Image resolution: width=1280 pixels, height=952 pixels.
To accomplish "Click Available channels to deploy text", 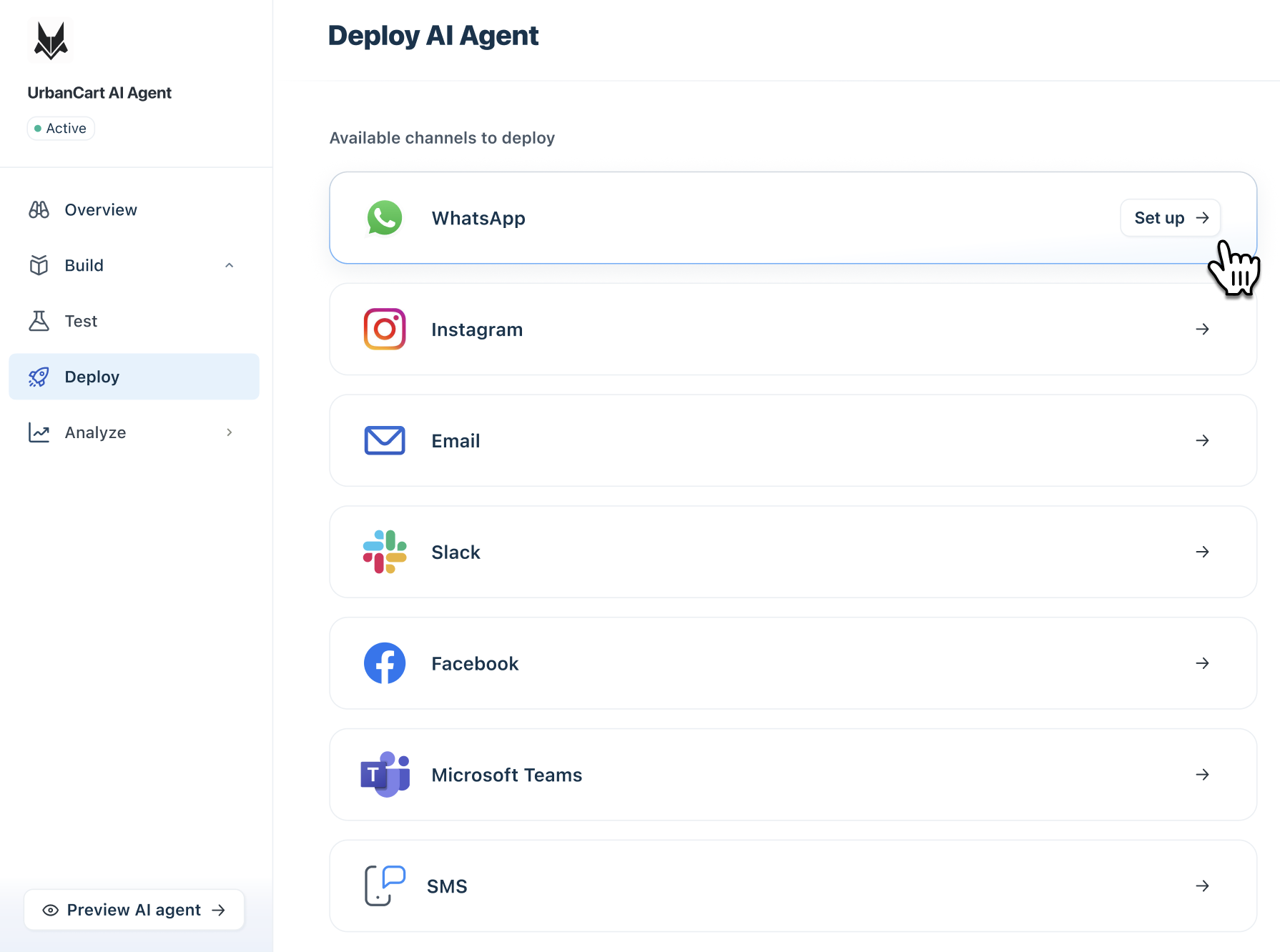I will [442, 138].
